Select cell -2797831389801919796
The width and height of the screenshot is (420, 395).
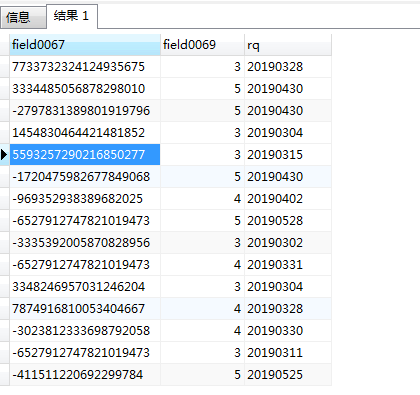click(x=85, y=111)
